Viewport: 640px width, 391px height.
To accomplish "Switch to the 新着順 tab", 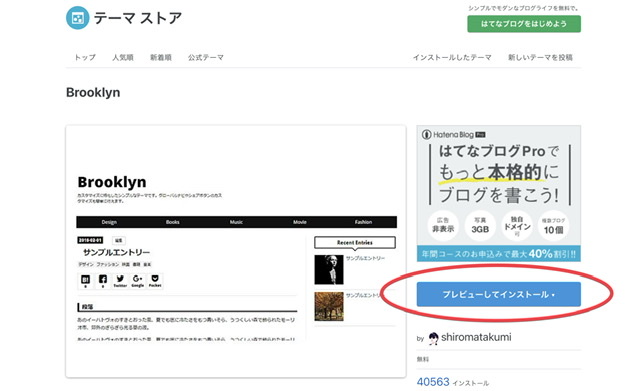I will pos(161,58).
